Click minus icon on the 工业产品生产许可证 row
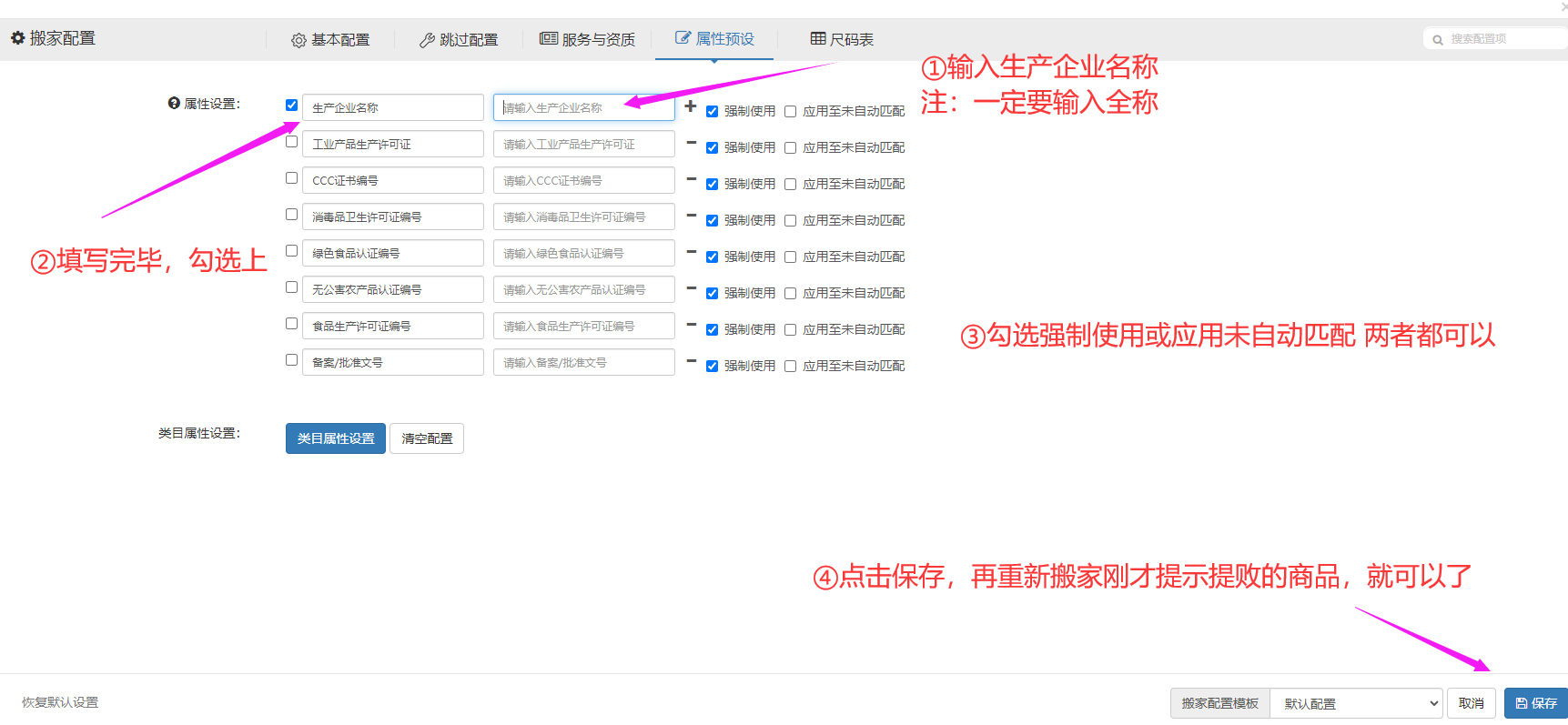Screen dimensions: 1568x725 click(691, 143)
